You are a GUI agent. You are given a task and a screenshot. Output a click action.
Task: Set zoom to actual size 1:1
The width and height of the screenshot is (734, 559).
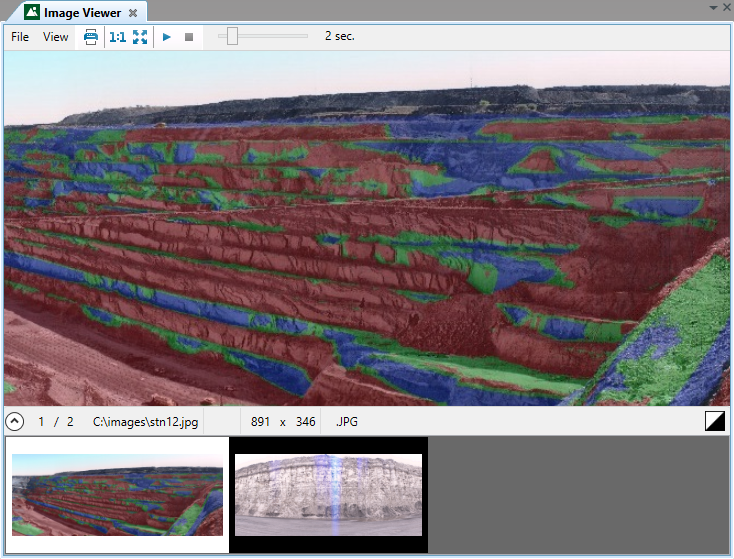pos(117,37)
